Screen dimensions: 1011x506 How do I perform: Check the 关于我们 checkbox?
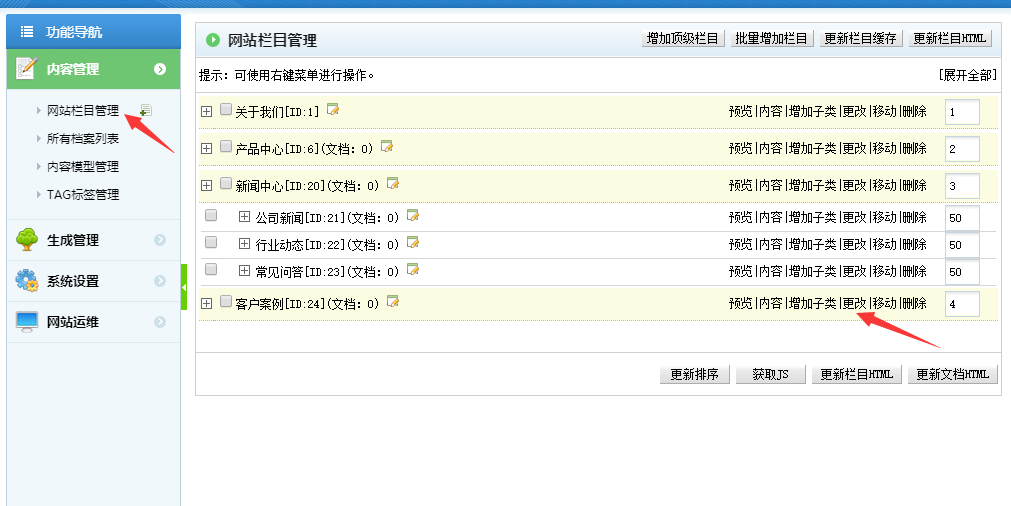(226, 110)
